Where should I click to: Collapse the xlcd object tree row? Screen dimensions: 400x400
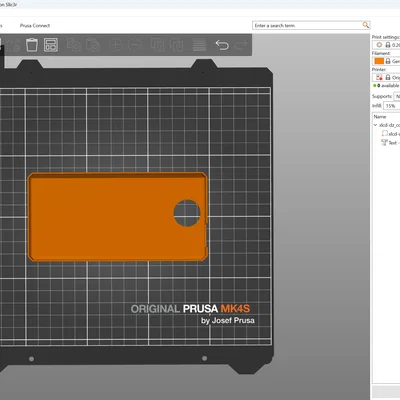(x=375, y=125)
